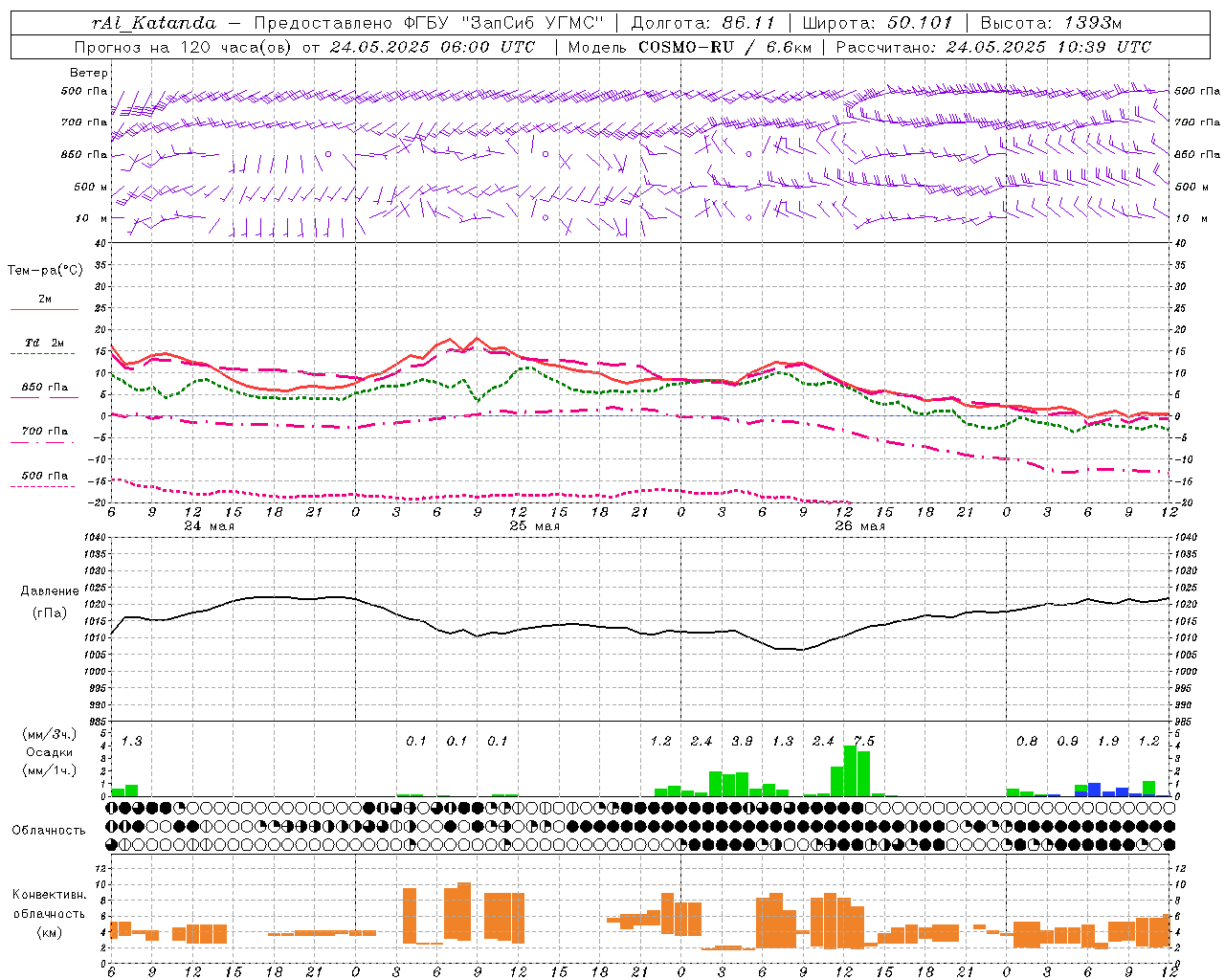Click the Ветер wind panel label

[x=89, y=73]
